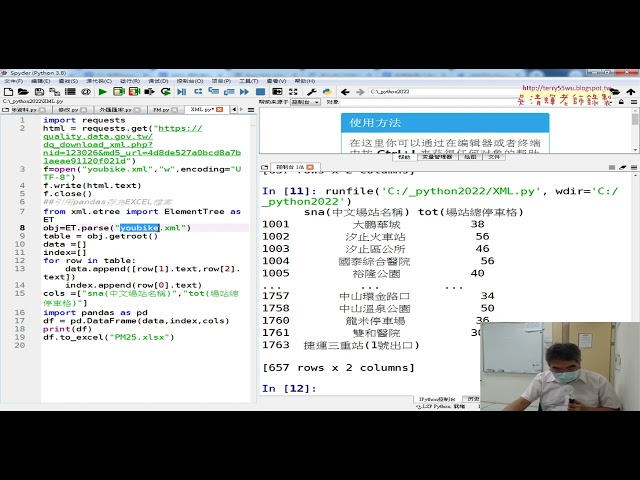The width and height of the screenshot is (640, 480).
Task: Click the debugger Step into icon
Action: point(213,92)
